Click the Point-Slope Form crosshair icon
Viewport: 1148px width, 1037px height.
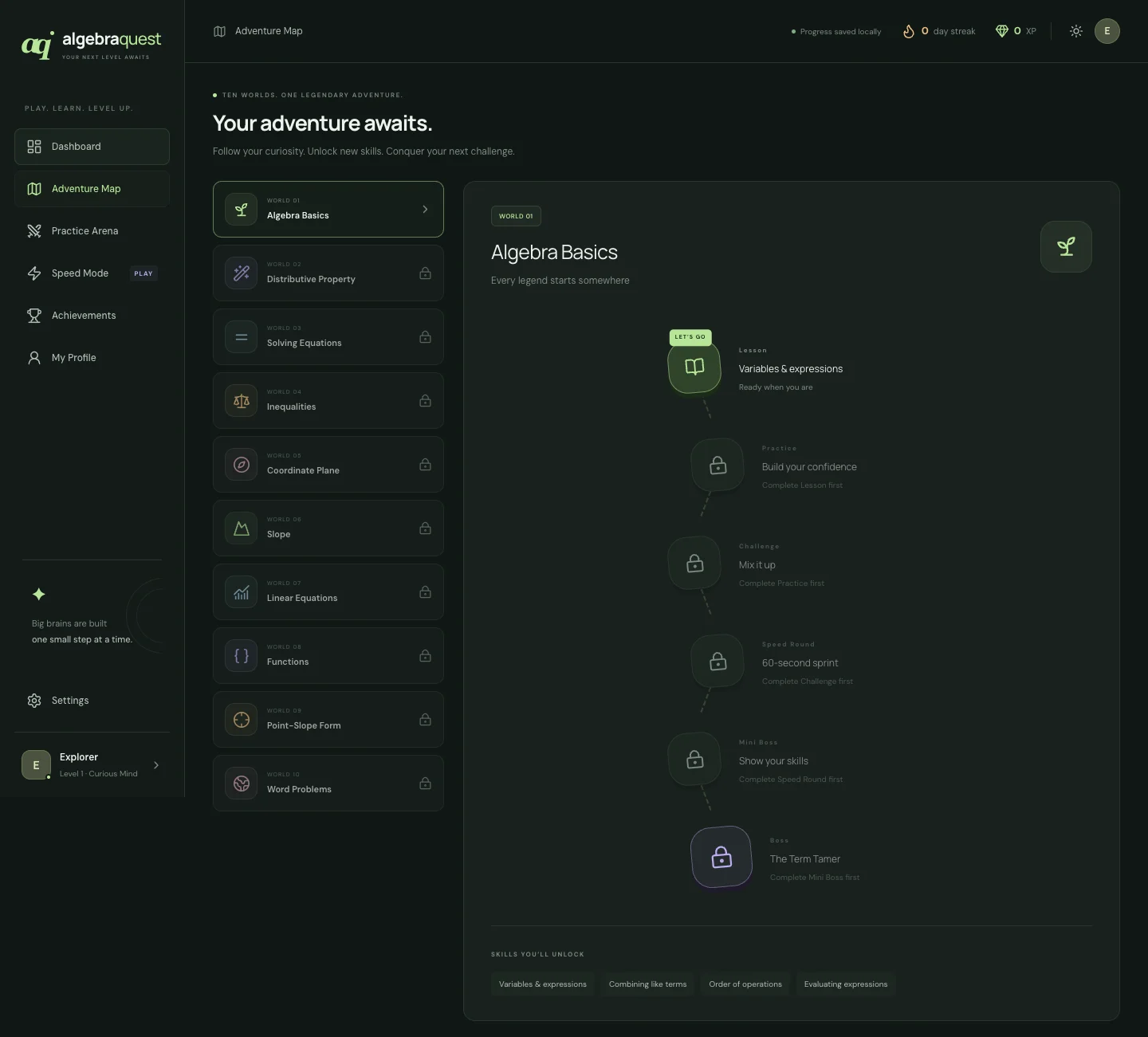click(242, 720)
